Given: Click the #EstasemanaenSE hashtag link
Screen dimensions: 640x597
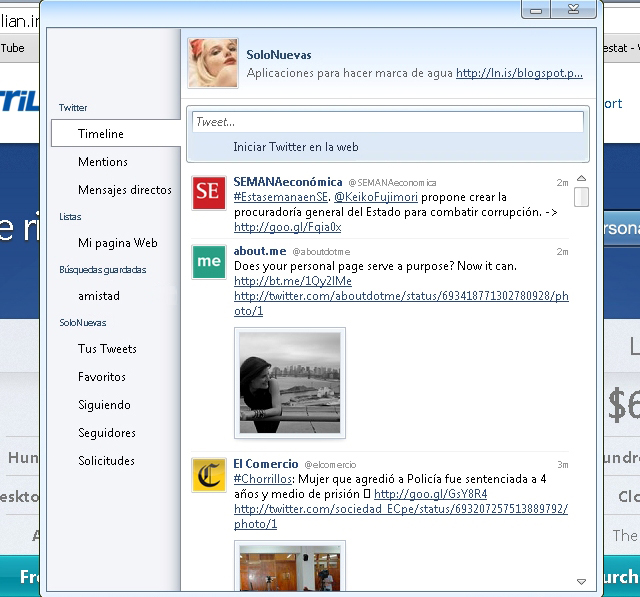Looking at the screenshot, I should [x=281, y=197].
